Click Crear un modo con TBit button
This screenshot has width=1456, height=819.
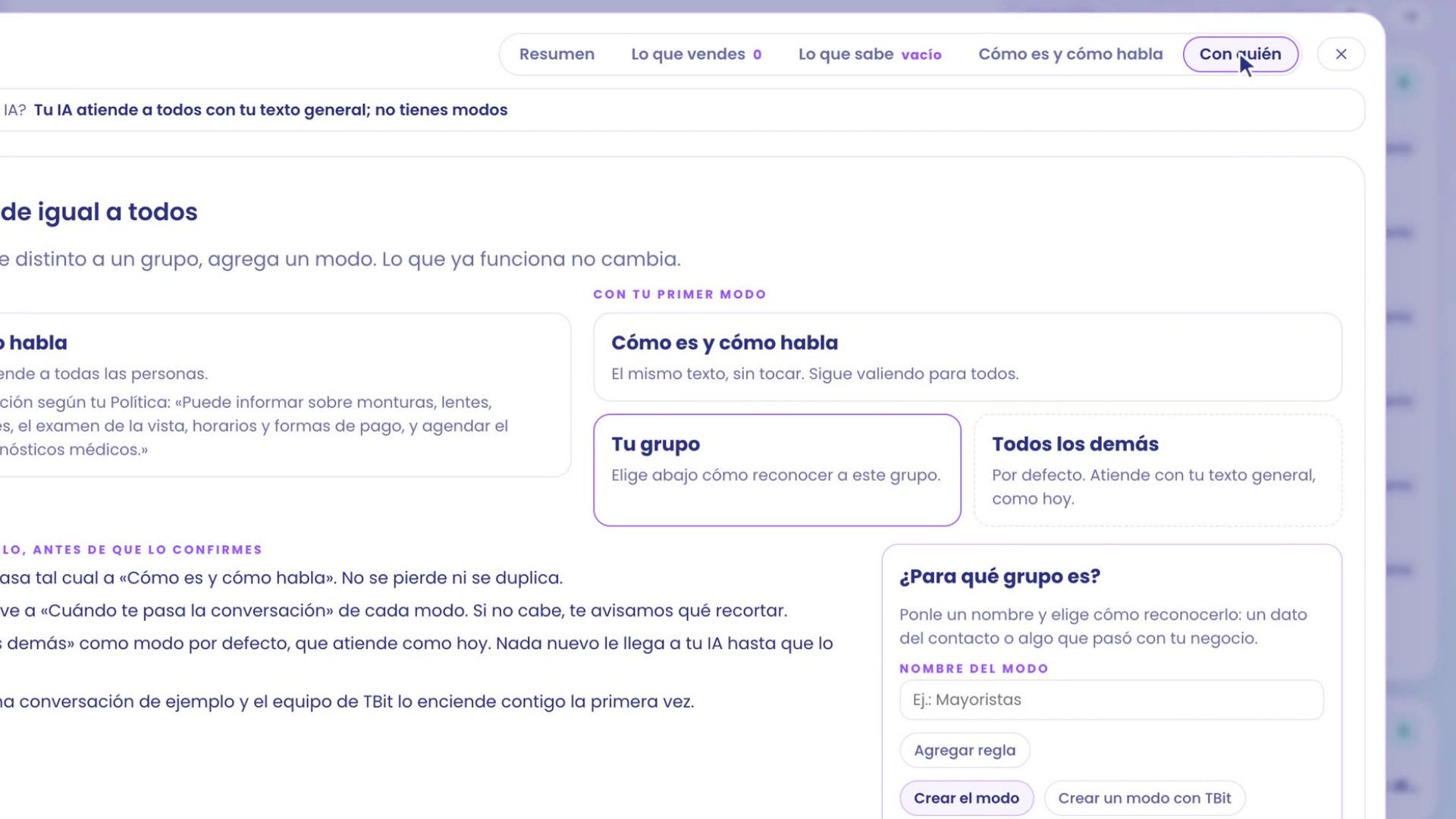(x=1144, y=798)
